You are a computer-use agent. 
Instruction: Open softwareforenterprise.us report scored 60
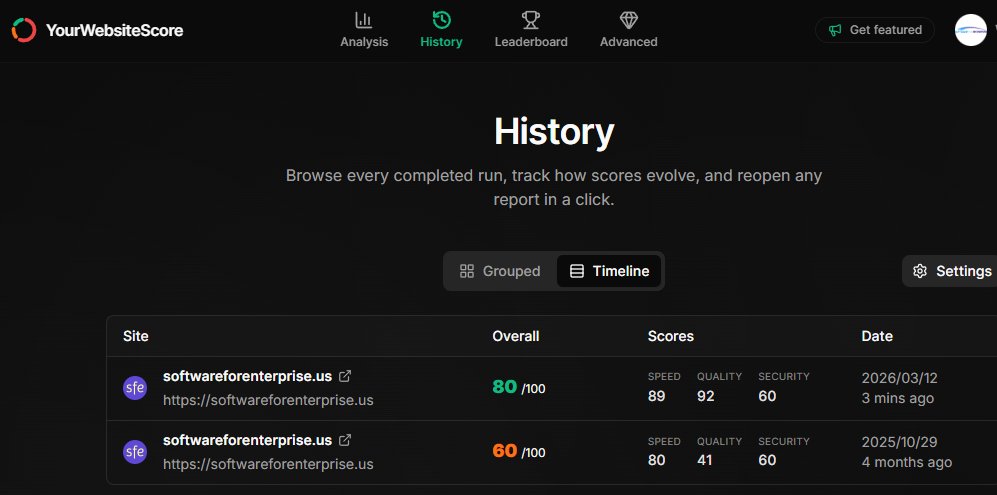tap(247, 440)
